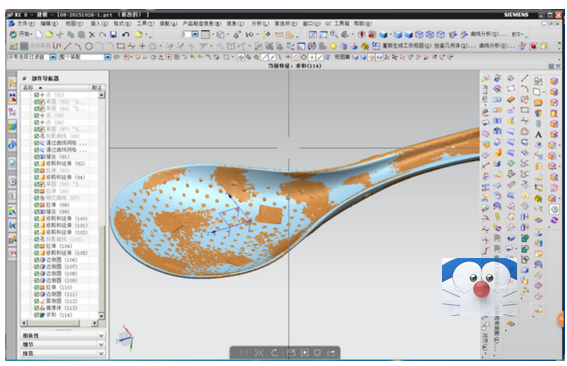567x366 pixels.
Task: Click the text 'A' tool icon
Action: pyautogui.click(x=538, y=135)
